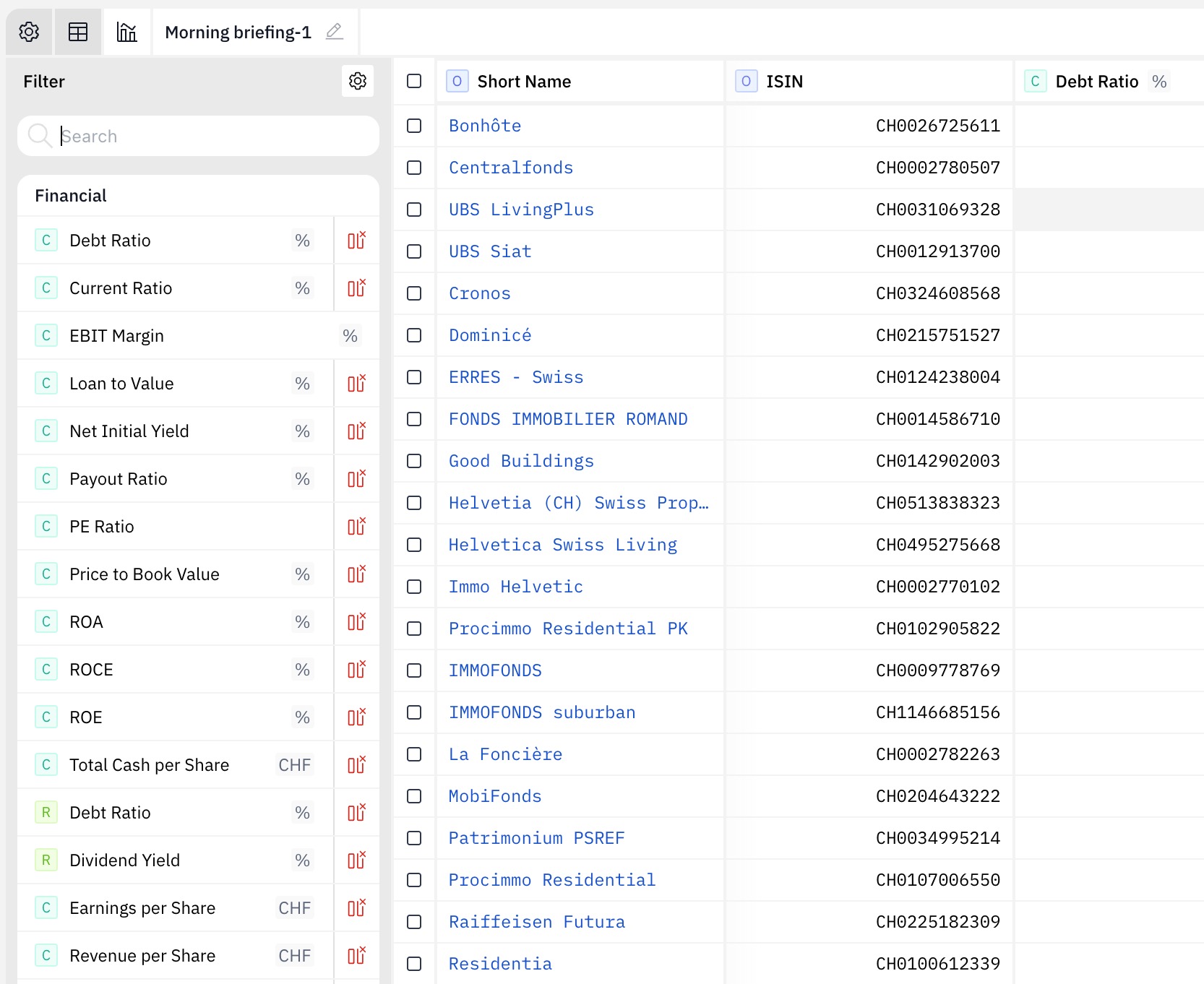Click the red column icon for ROE
1204x984 pixels.
pos(356,717)
